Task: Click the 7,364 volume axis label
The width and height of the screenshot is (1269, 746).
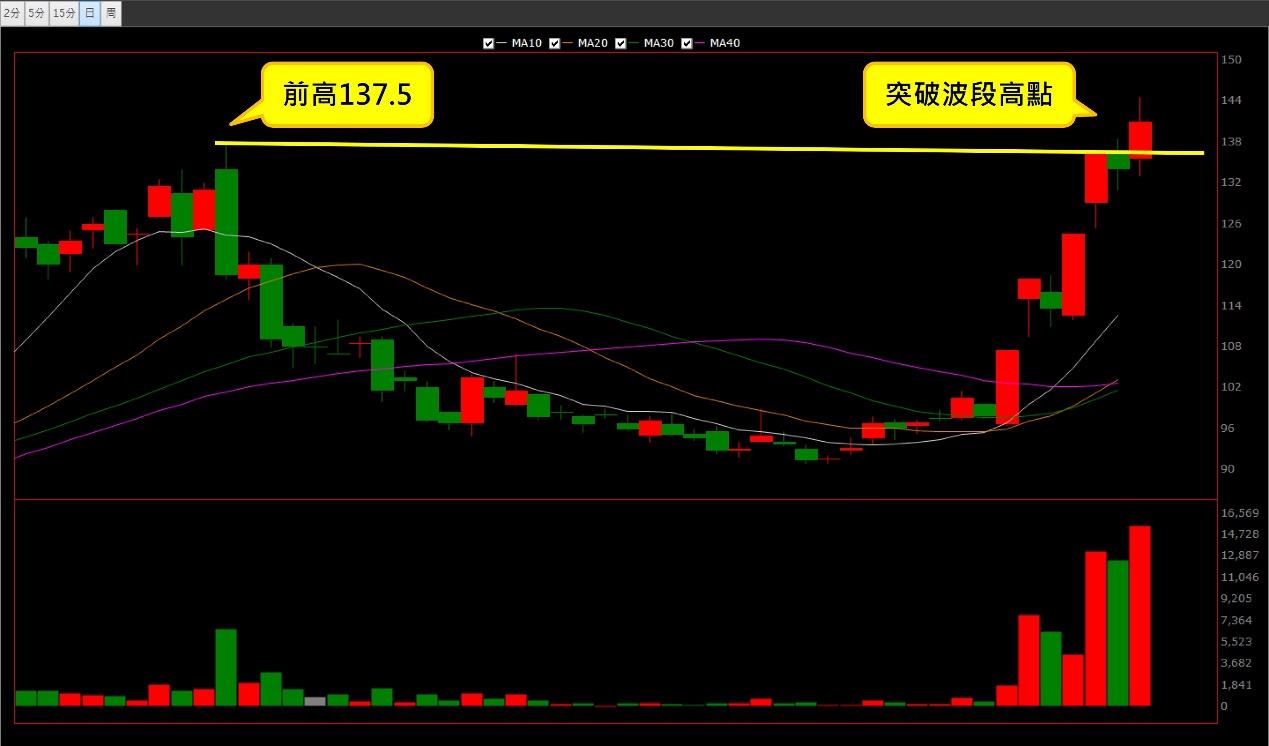Action: (x=1236, y=621)
